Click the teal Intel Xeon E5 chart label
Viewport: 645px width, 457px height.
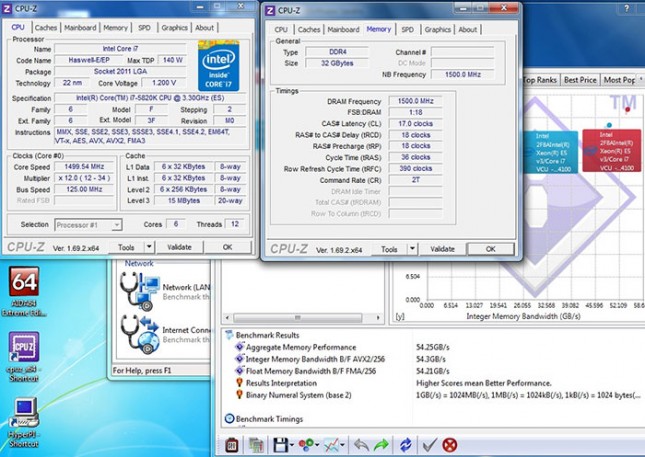(550, 152)
